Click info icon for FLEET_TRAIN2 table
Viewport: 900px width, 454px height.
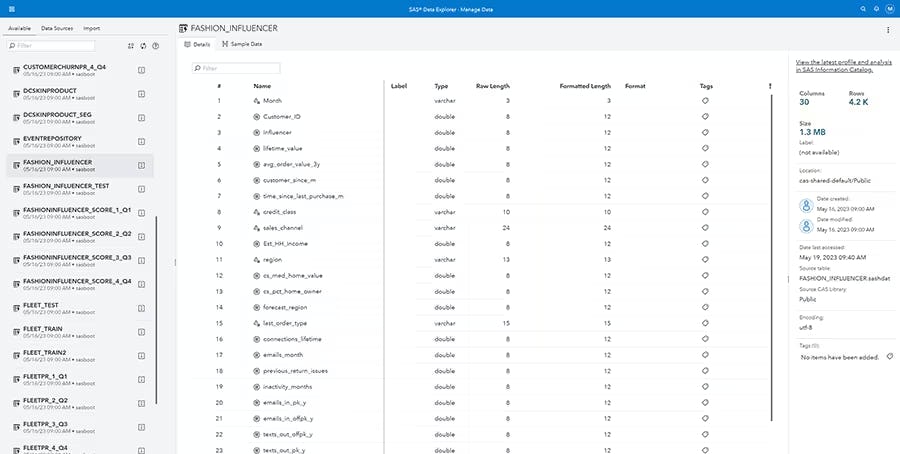(x=141, y=356)
